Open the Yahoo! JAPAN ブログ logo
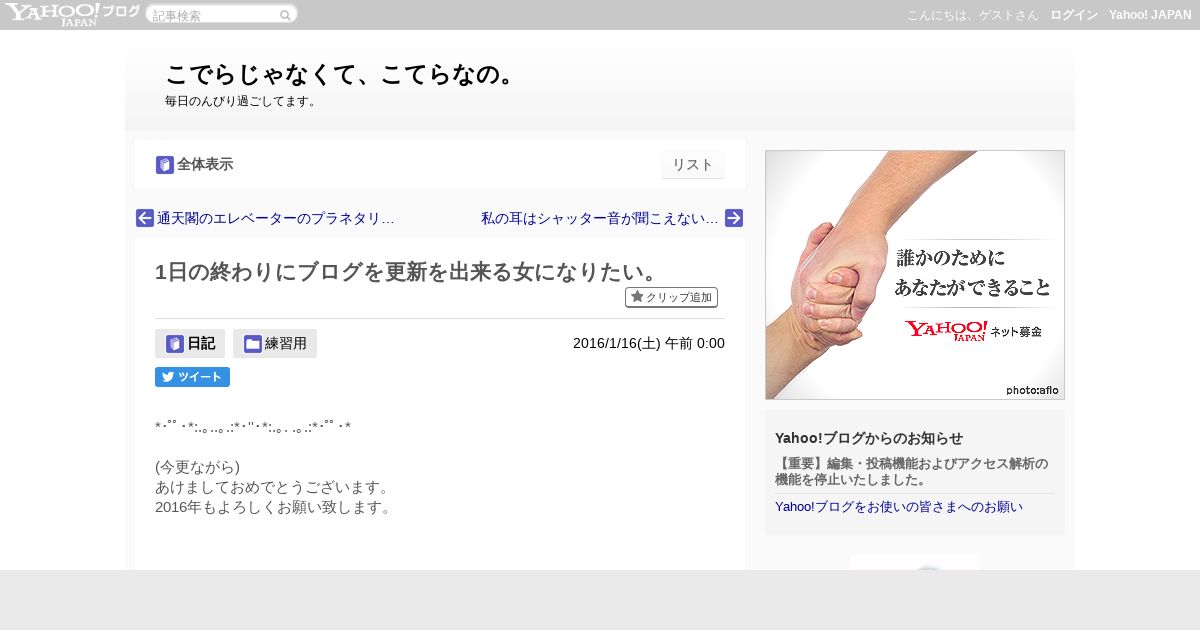 pyautogui.click(x=72, y=14)
